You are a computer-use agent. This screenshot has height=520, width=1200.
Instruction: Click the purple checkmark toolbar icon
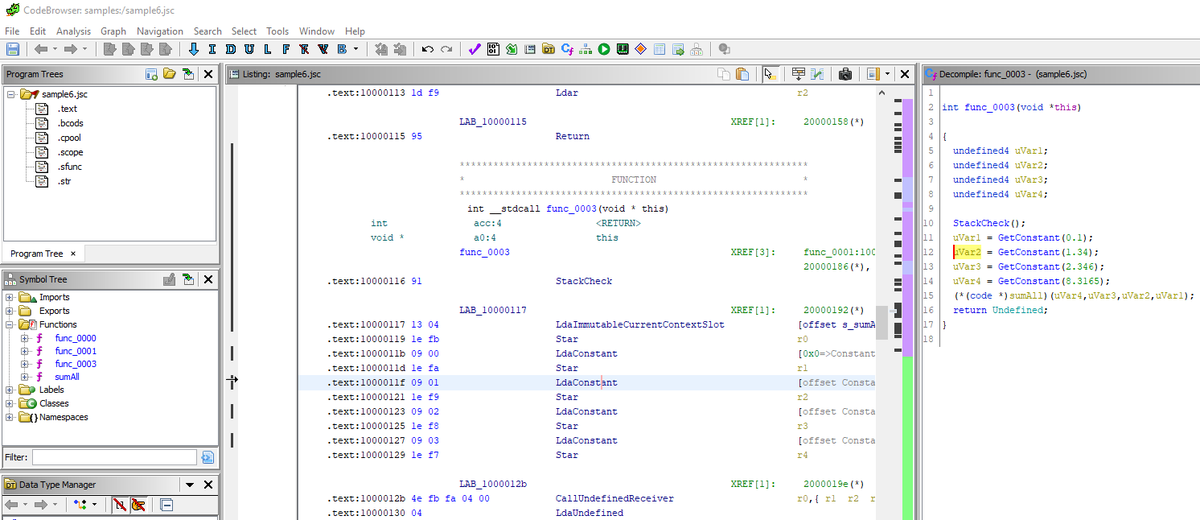pyautogui.click(x=474, y=49)
